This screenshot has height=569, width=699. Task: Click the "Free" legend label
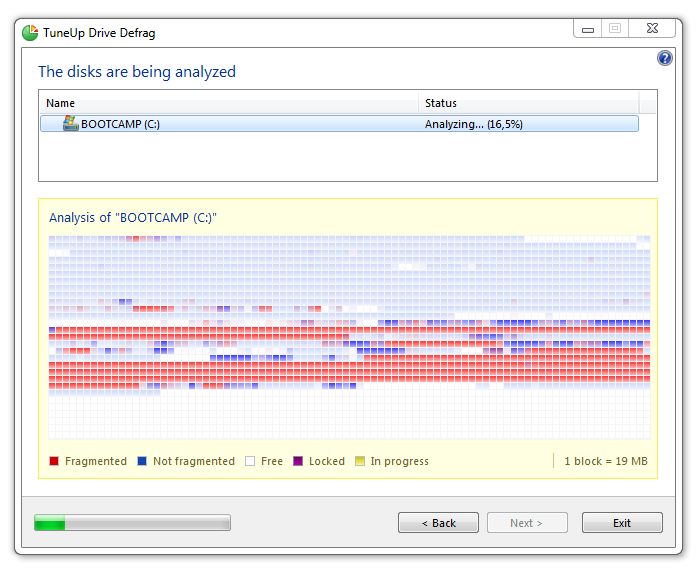click(272, 461)
